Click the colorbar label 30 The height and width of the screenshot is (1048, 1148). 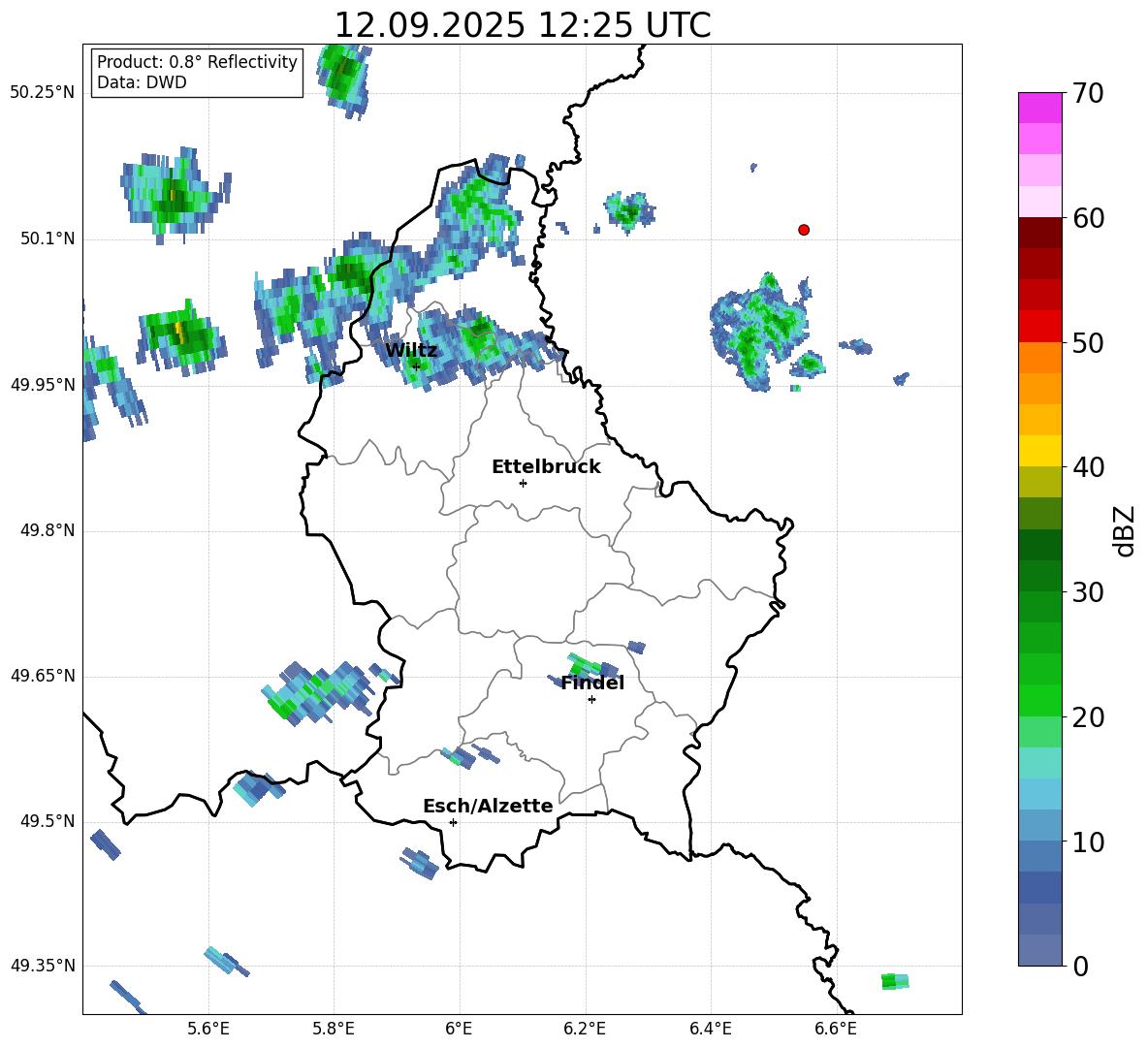pos(1088,592)
